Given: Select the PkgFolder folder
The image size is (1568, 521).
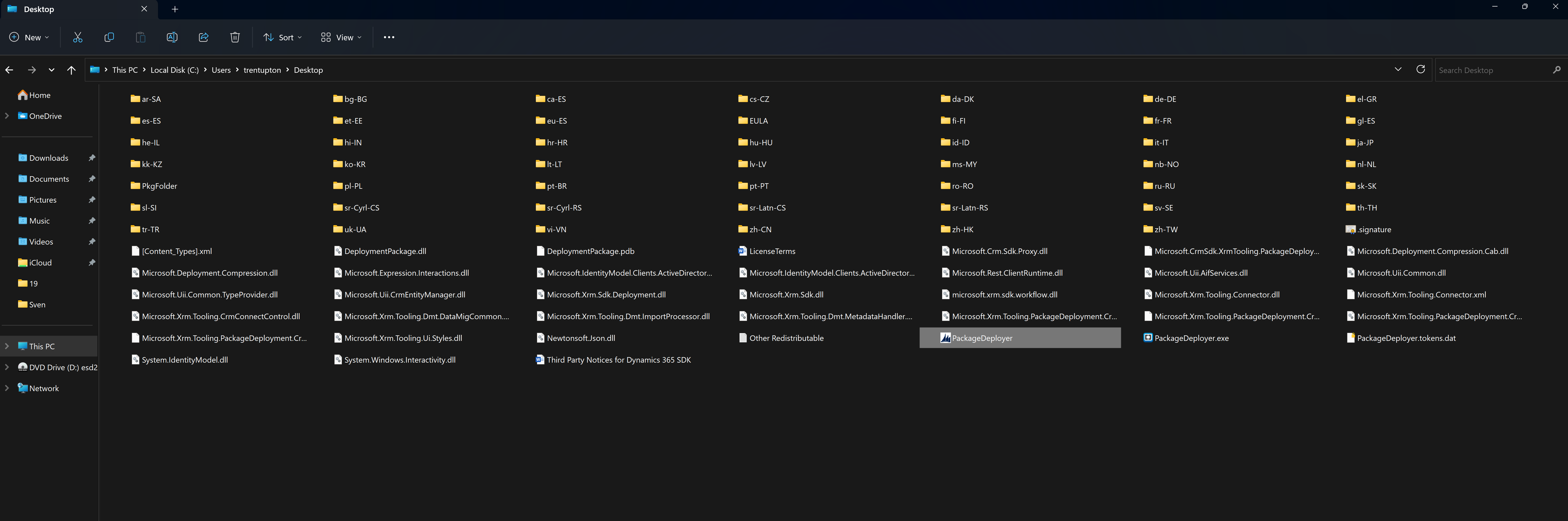Looking at the screenshot, I should [154, 186].
